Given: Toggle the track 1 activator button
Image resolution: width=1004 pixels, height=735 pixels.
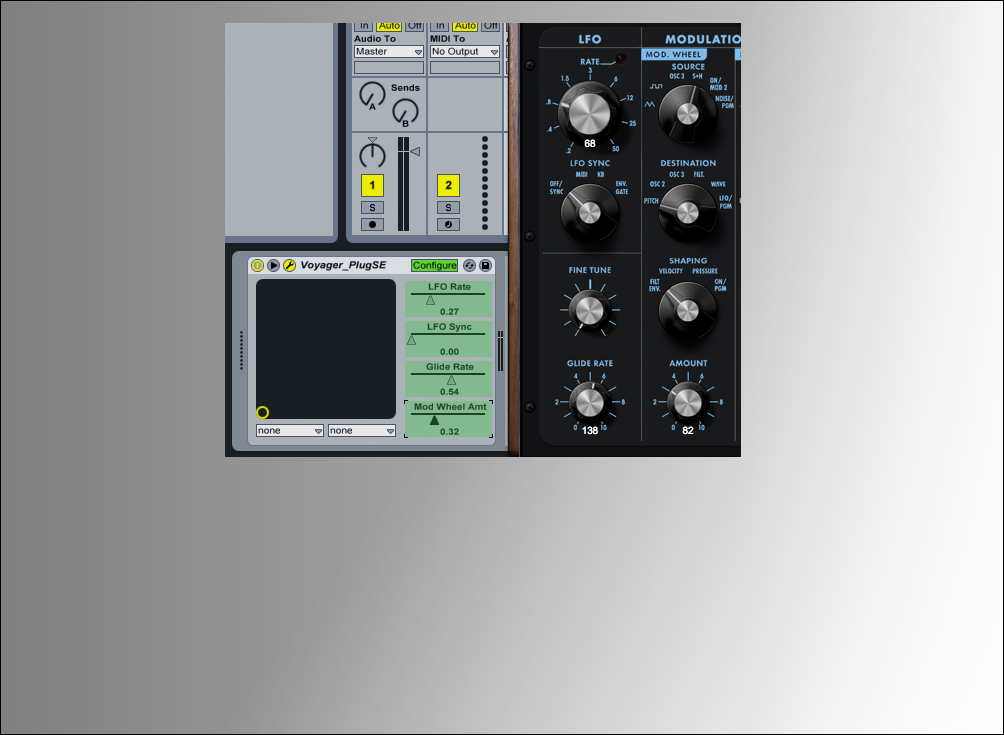Looking at the screenshot, I should 372,185.
